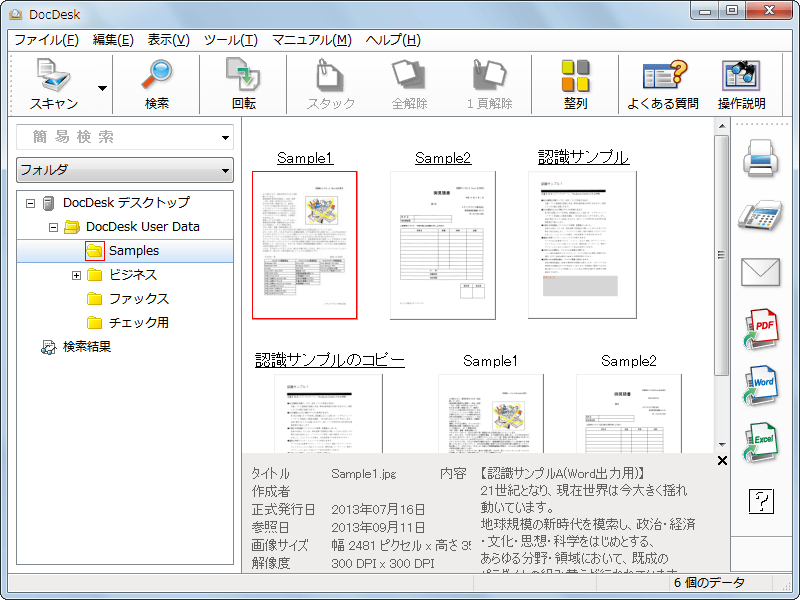800x600 pixels.
Task: Select the top-row Sample2 quotation thumbnail
Action: click(x=443, y=245)
